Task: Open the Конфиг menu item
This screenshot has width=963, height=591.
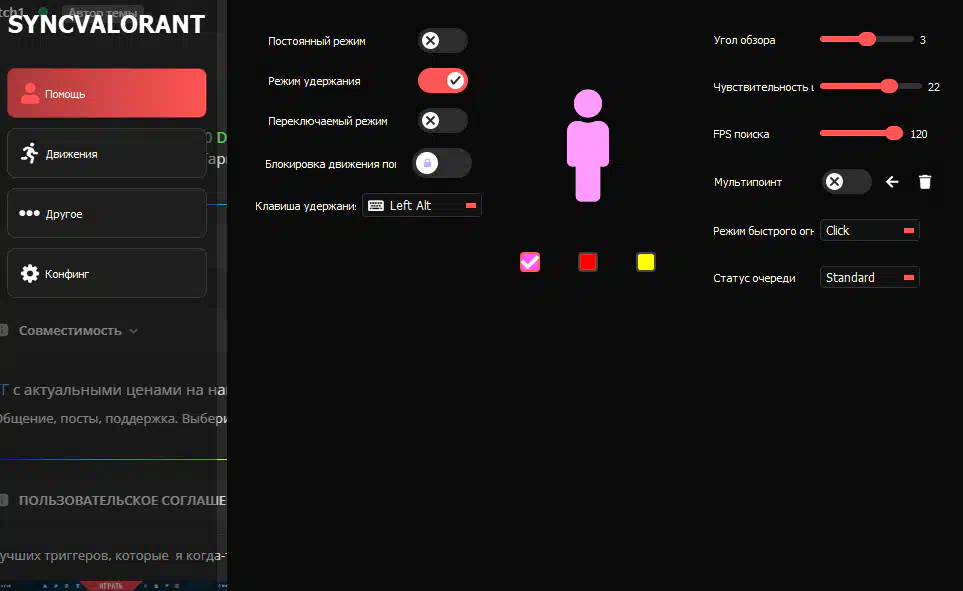Action: click(106, 273)
